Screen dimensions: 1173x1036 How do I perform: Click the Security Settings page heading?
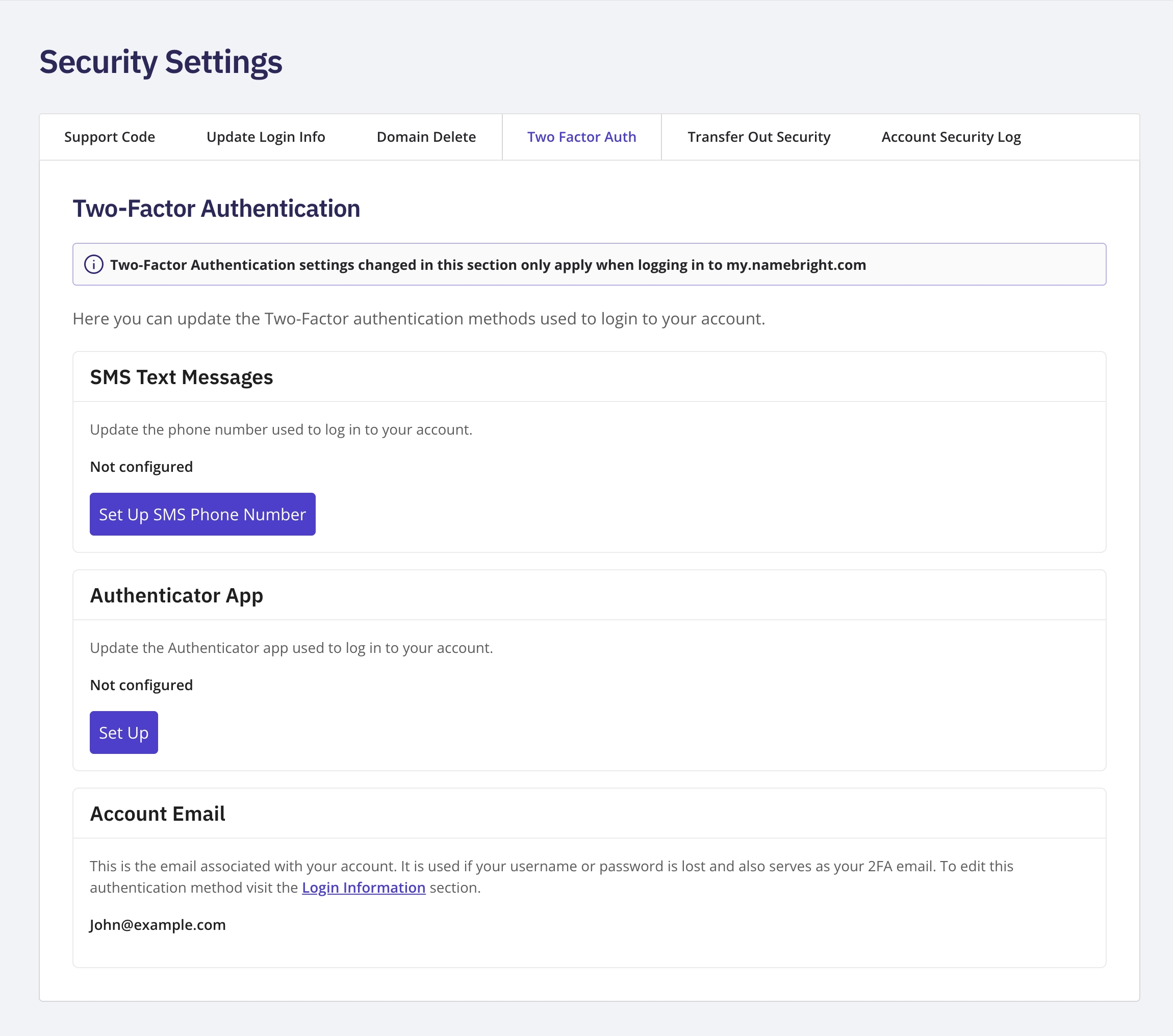161,62
